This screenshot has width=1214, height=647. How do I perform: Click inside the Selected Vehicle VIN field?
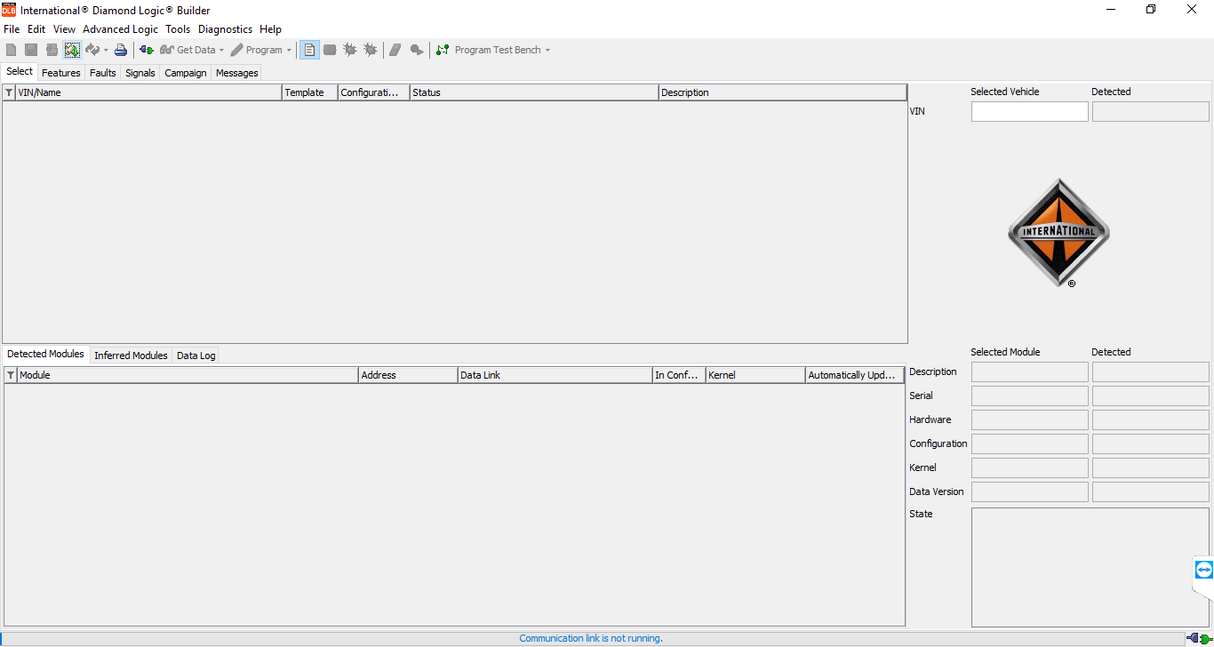click(x=1029, y=111)
